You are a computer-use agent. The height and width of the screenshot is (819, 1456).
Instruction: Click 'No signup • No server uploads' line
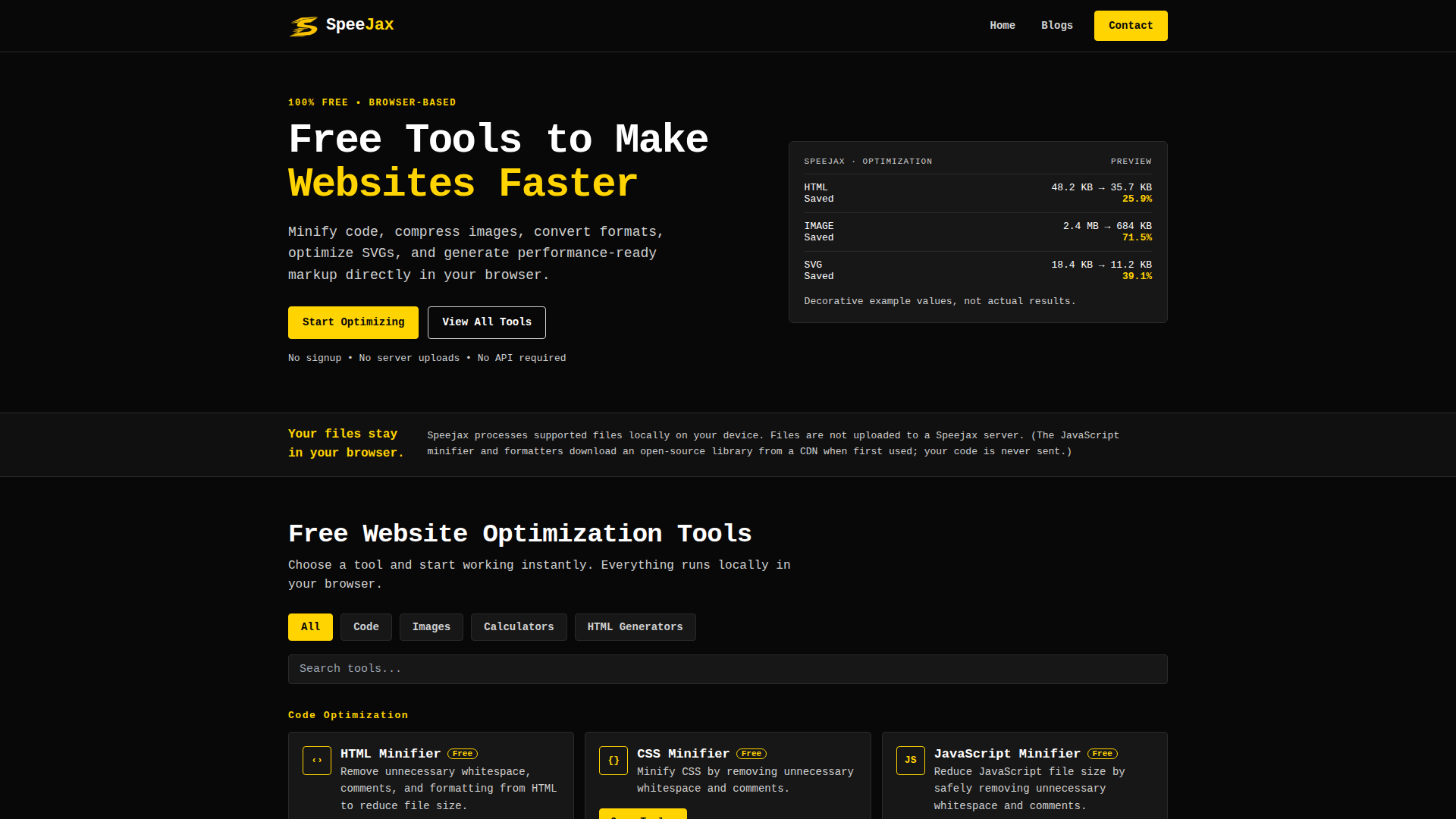click(x=427, y=358)
